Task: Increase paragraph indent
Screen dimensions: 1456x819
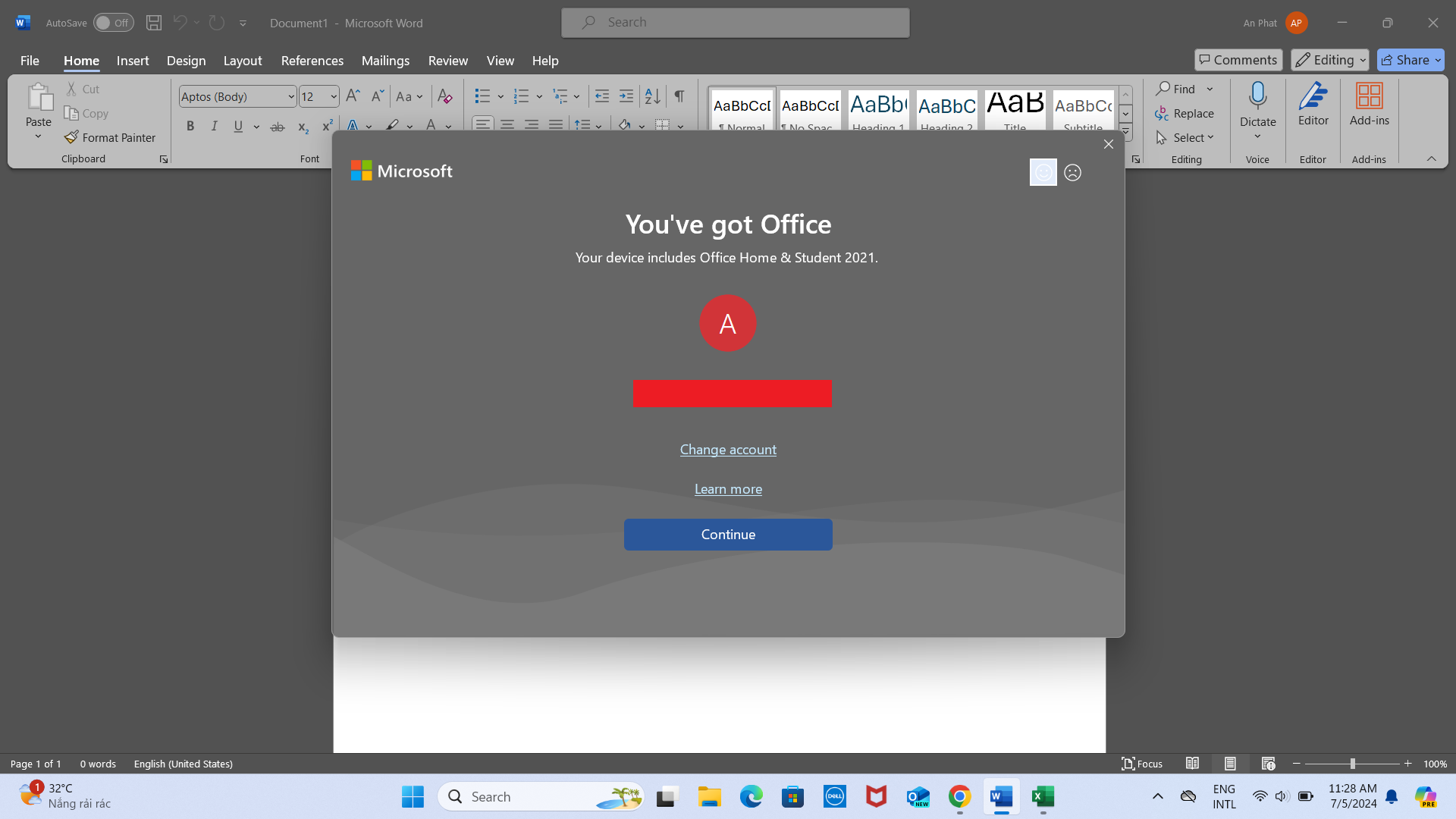Action: (626, 96)
